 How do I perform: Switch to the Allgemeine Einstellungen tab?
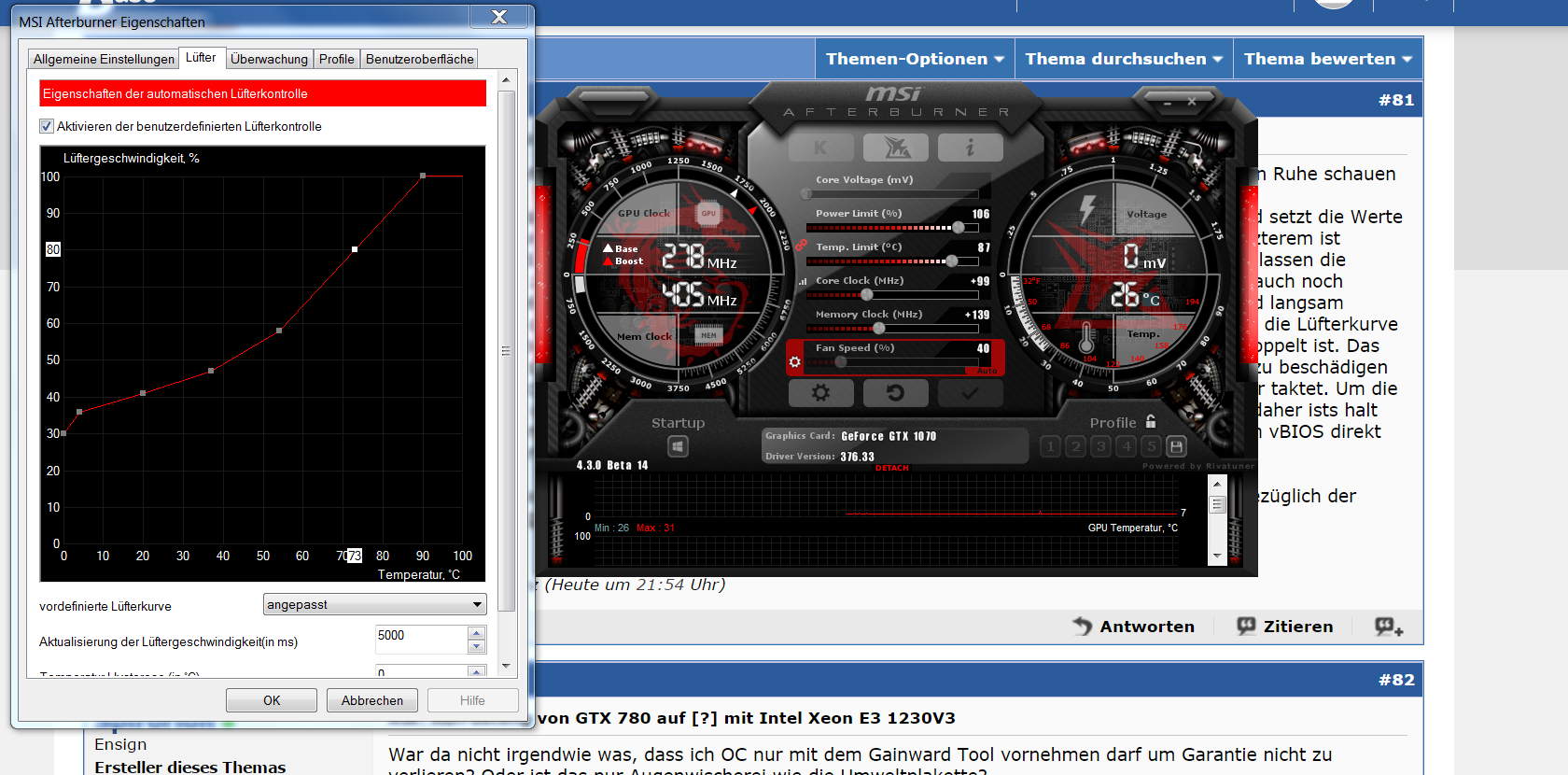pyautogui.click(x=104, y=59)
